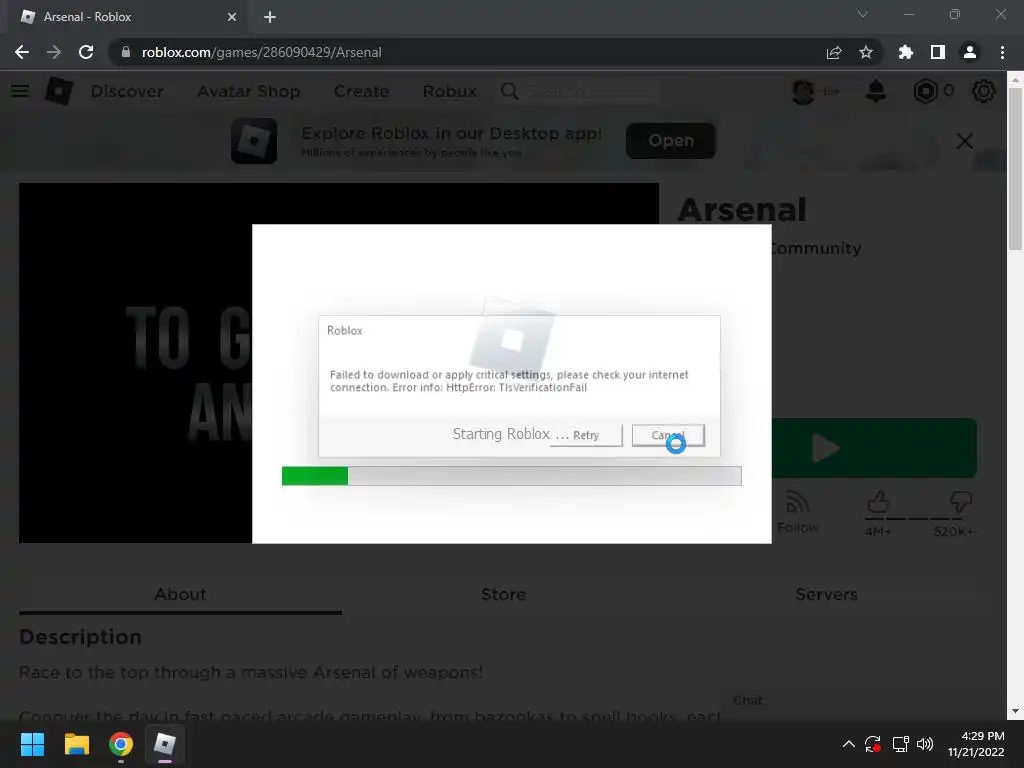Click the browser forward arrow
Viewport: 1024px width, 768px height.
54,52
